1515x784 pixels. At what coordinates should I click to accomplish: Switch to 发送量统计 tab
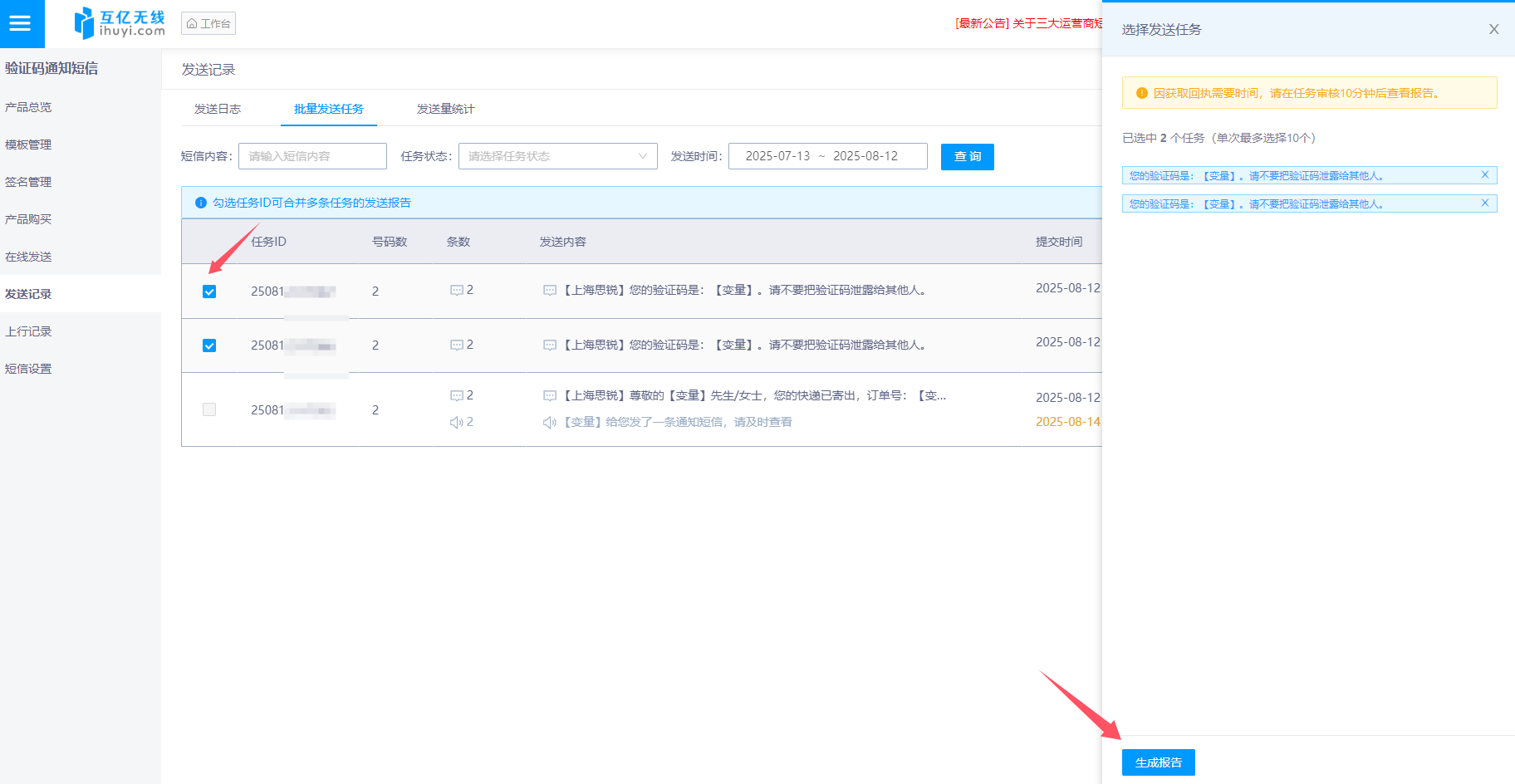[445, 109]
